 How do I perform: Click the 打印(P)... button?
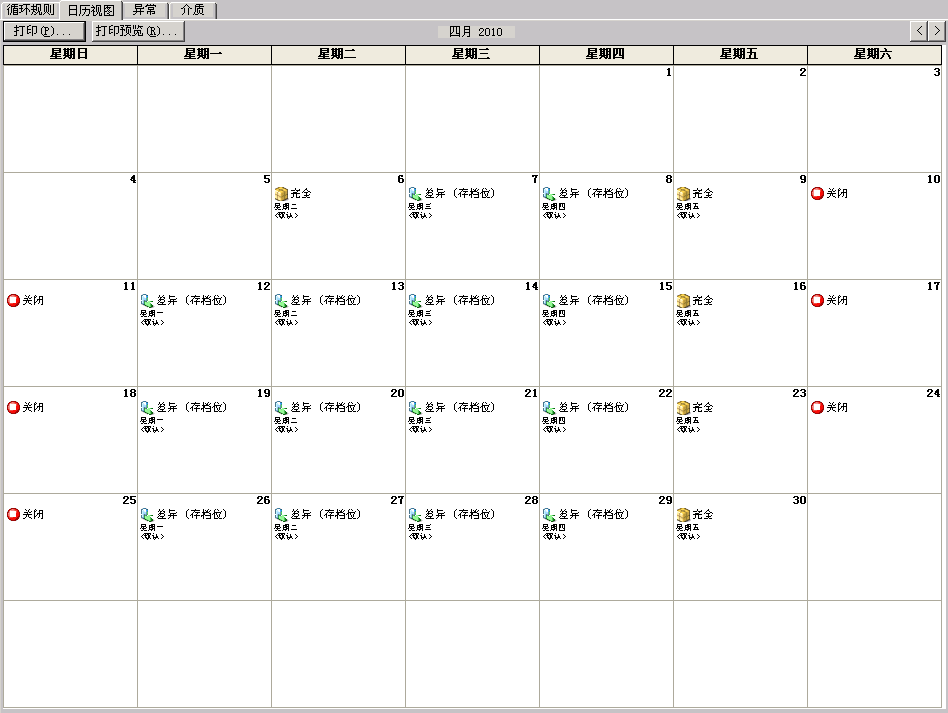(44, 31)
